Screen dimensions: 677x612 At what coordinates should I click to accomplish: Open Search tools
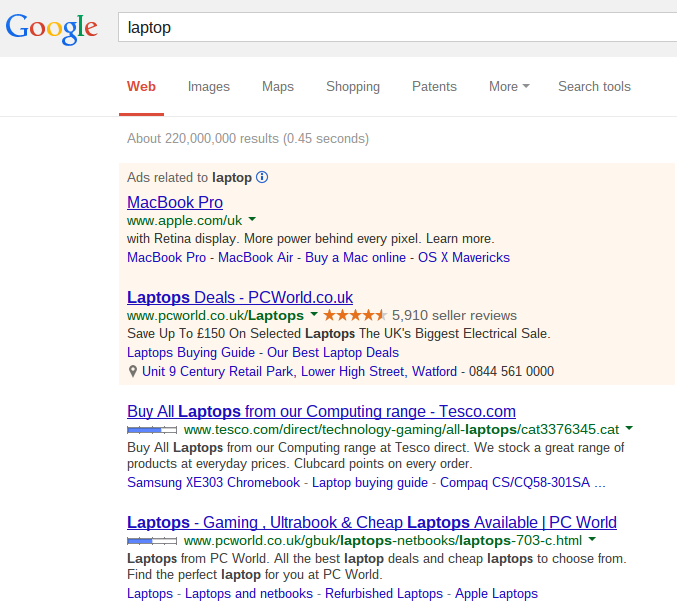click(x=594, y=86)
